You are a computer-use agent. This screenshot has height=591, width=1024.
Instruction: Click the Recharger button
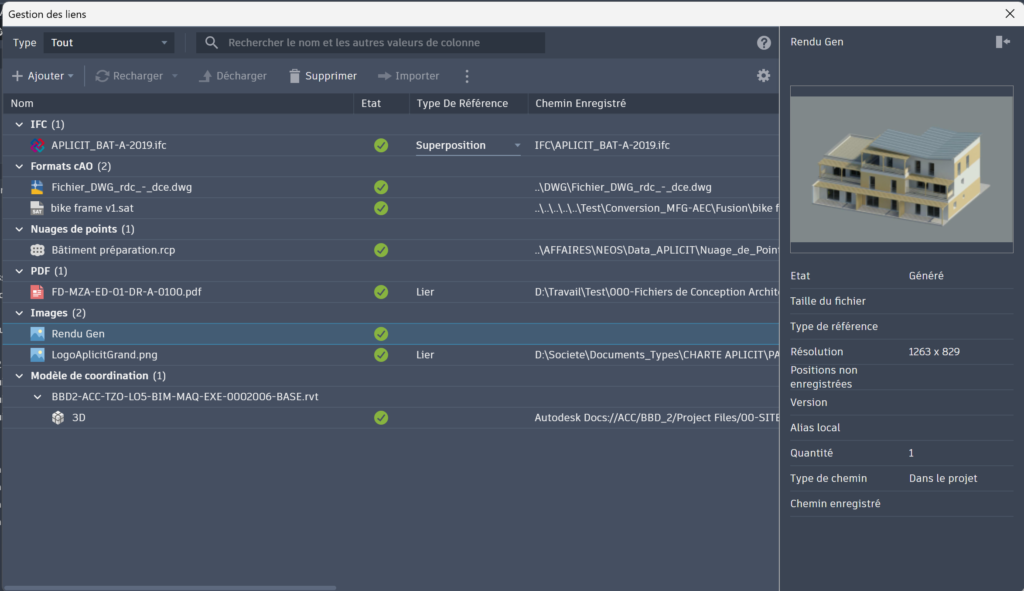(x=129, y=76)
